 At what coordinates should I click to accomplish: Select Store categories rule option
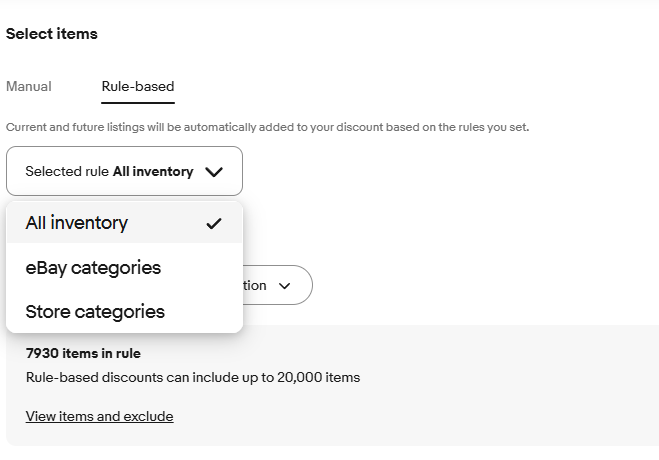[95, 312]
